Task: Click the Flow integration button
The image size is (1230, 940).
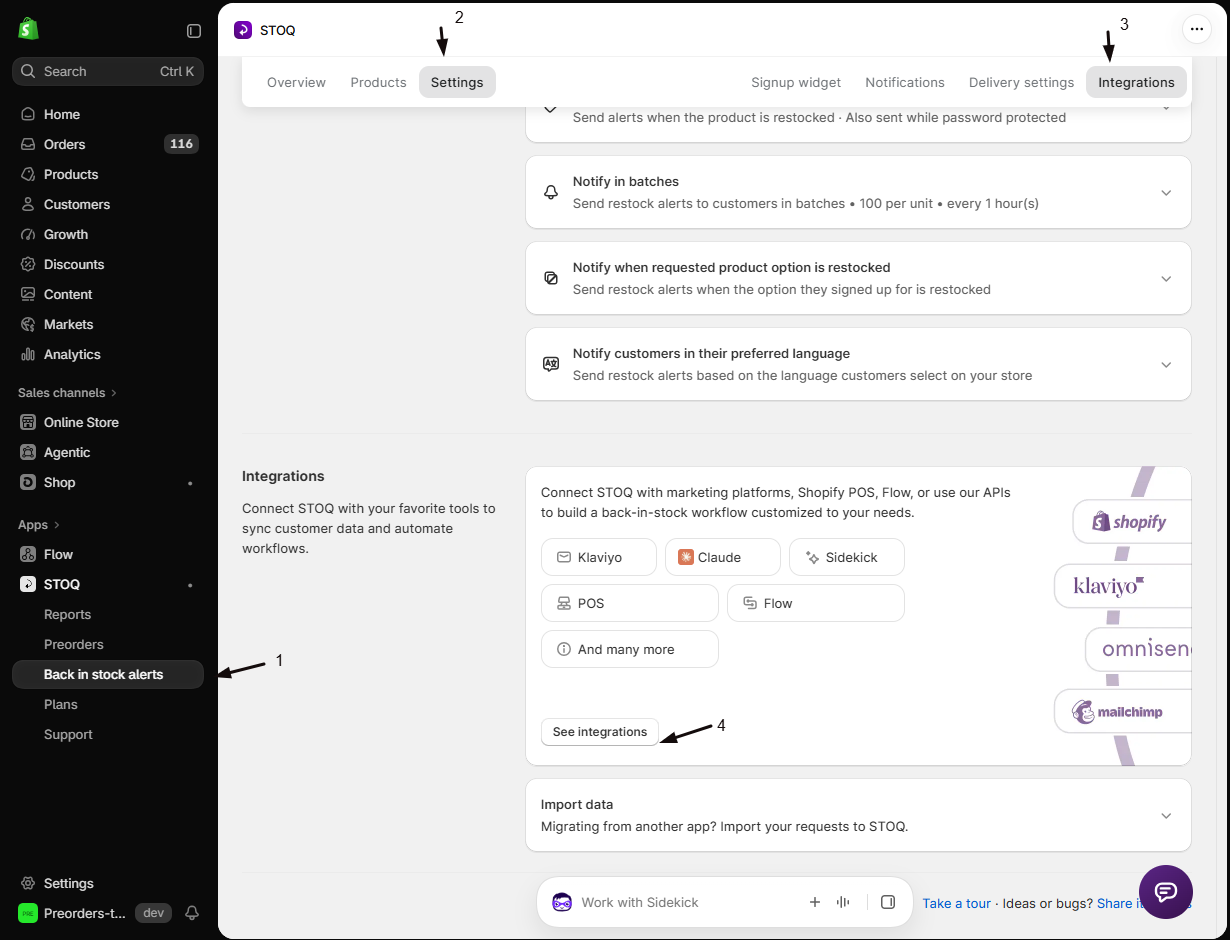Action: coord(816,603)
